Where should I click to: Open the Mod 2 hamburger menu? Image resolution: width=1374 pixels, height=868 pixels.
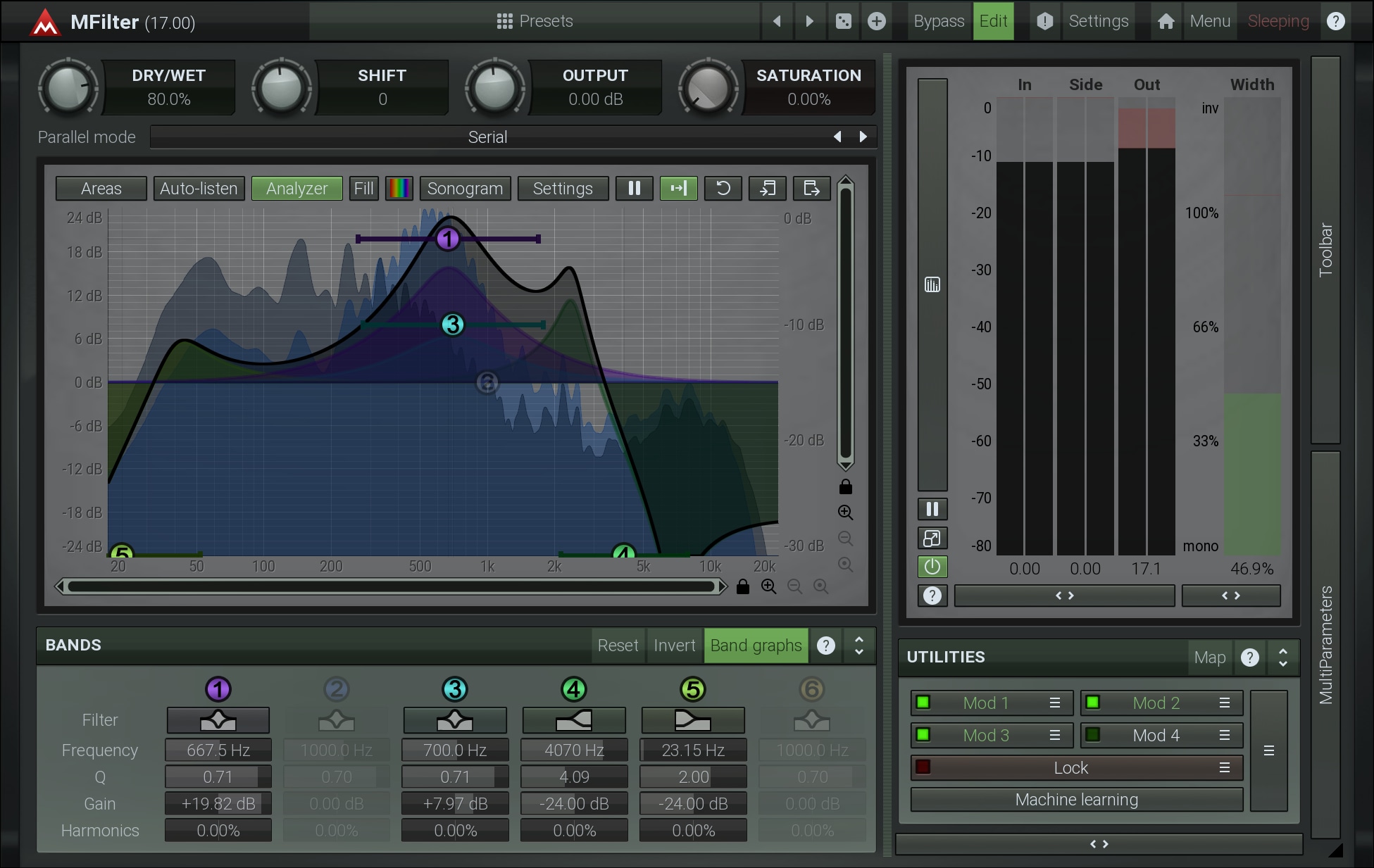(1225, 703)
